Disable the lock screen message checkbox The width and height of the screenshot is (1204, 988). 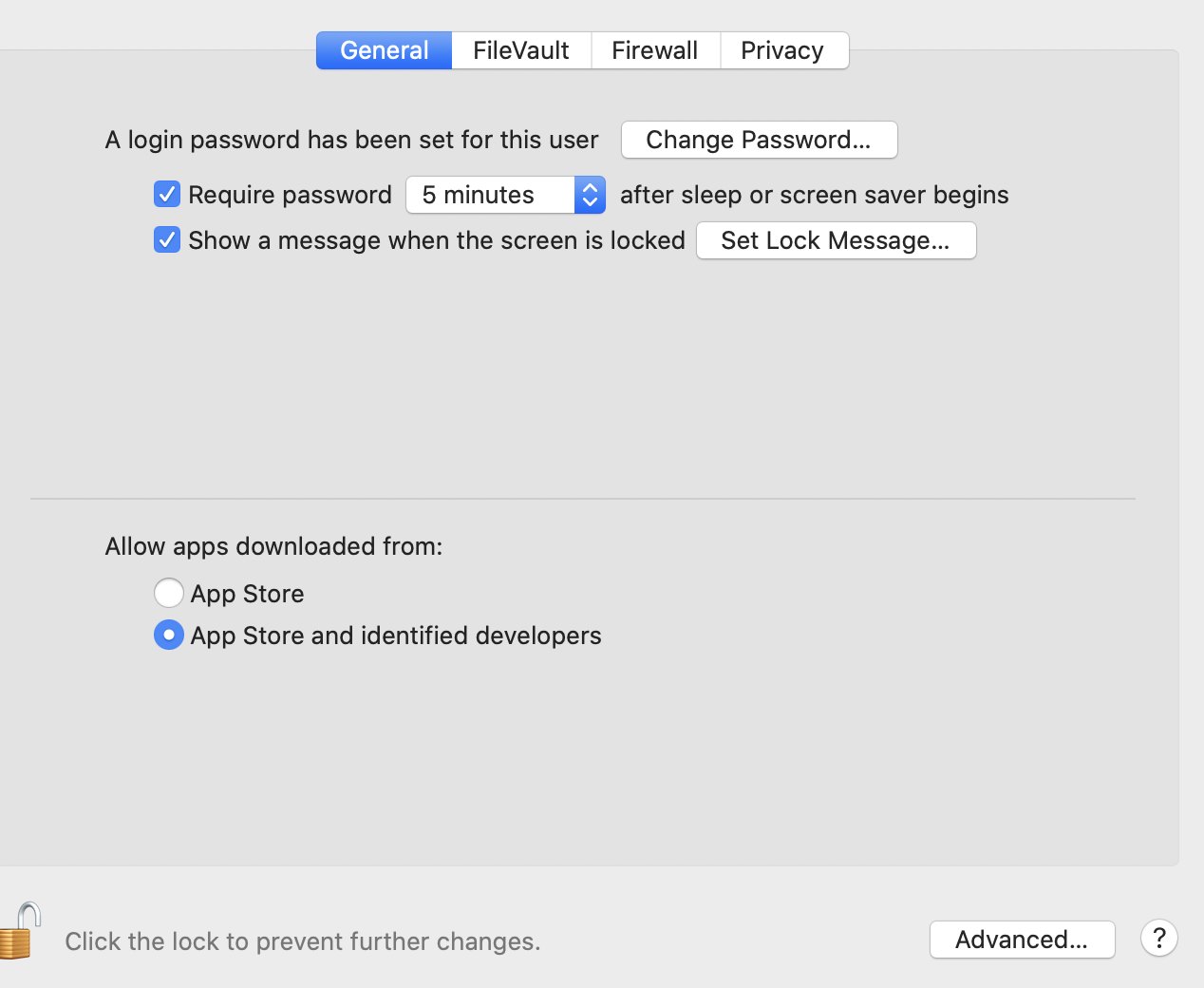click(x=167, y=240)
